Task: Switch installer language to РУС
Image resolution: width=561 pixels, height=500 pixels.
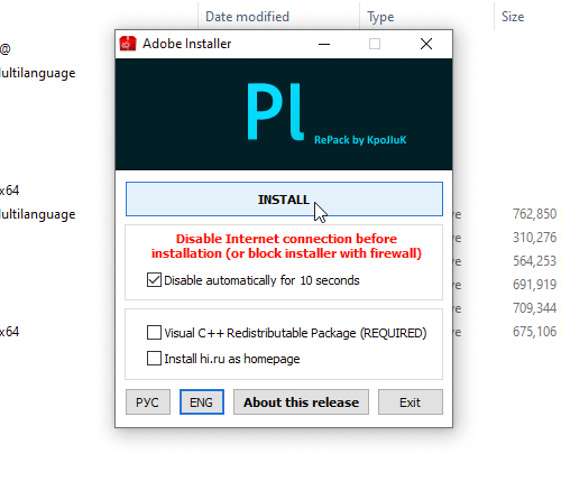Action: (x=148, y=402)
